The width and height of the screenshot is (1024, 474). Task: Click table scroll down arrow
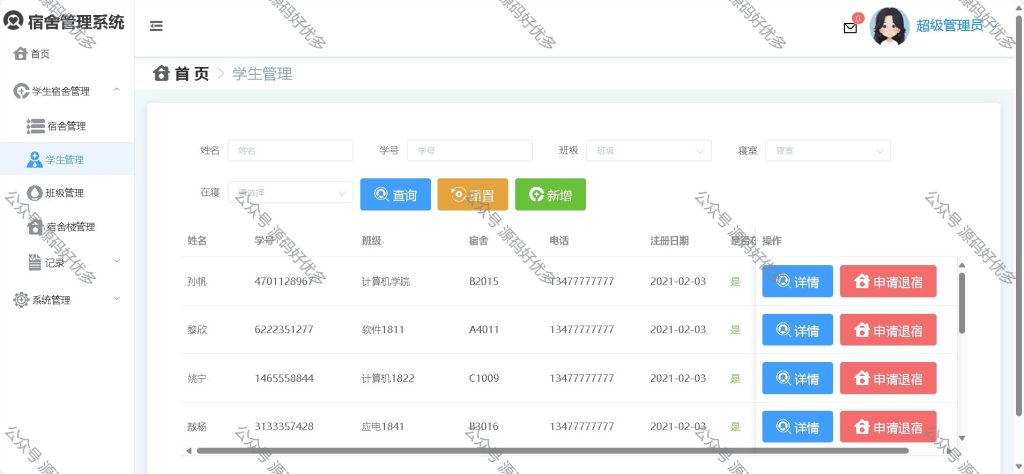961,438
